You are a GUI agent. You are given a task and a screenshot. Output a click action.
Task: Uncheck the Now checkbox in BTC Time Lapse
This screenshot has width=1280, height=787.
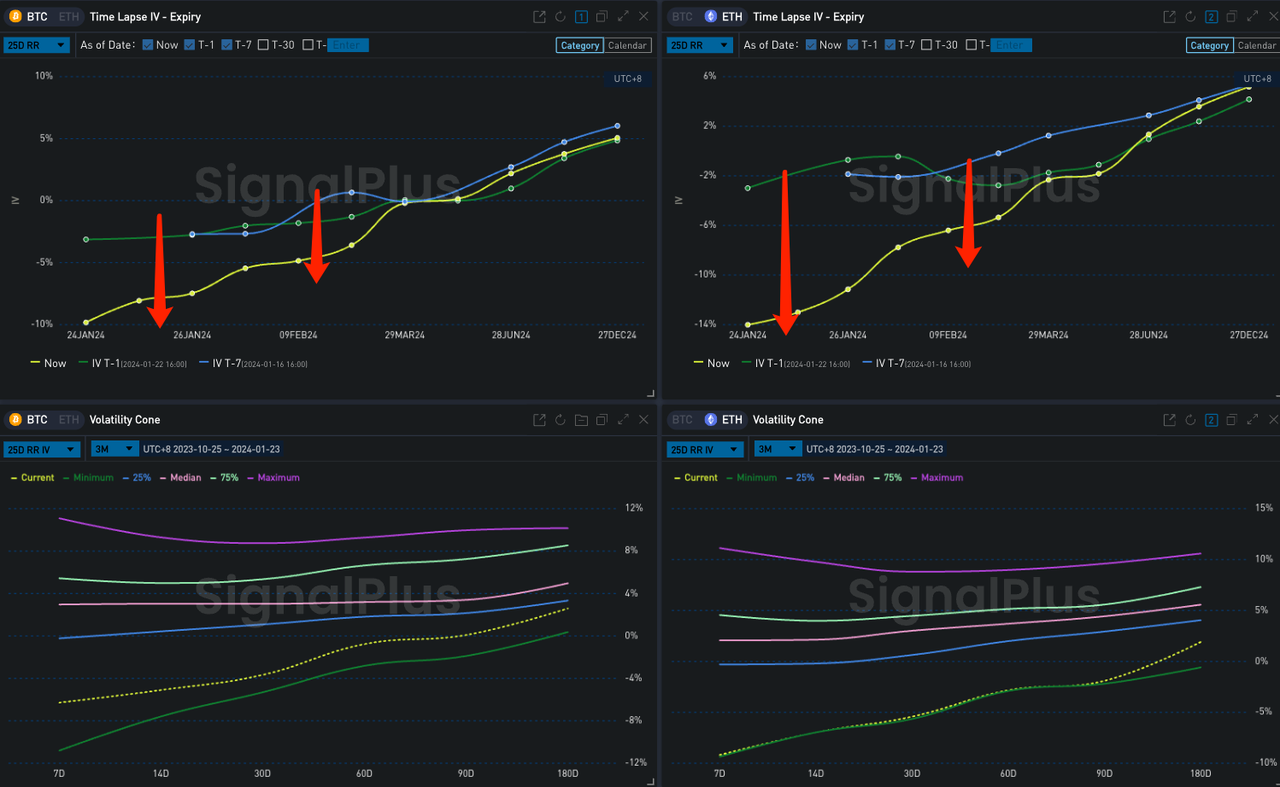click(148, 45)
